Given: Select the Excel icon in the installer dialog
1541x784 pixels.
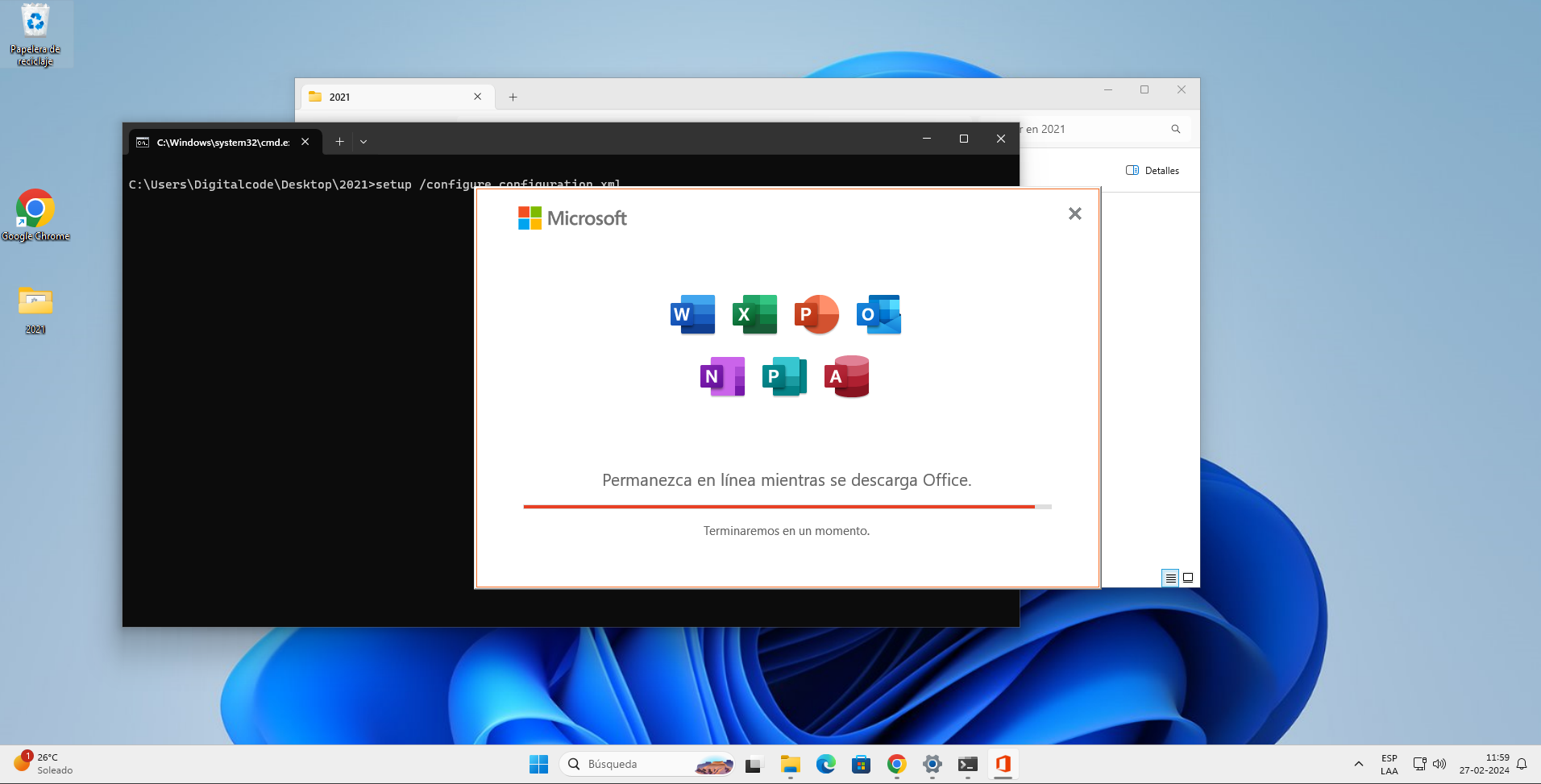Looking at the screenshot, I should pyautogui.click(x=754, y=314).
